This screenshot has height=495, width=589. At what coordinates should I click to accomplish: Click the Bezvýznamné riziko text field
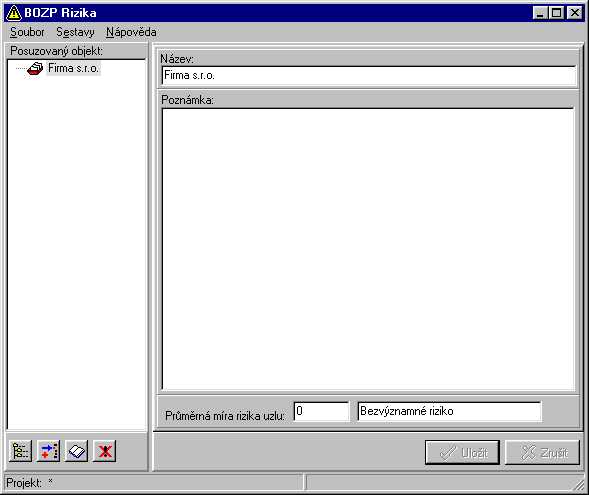pos(449,412)
